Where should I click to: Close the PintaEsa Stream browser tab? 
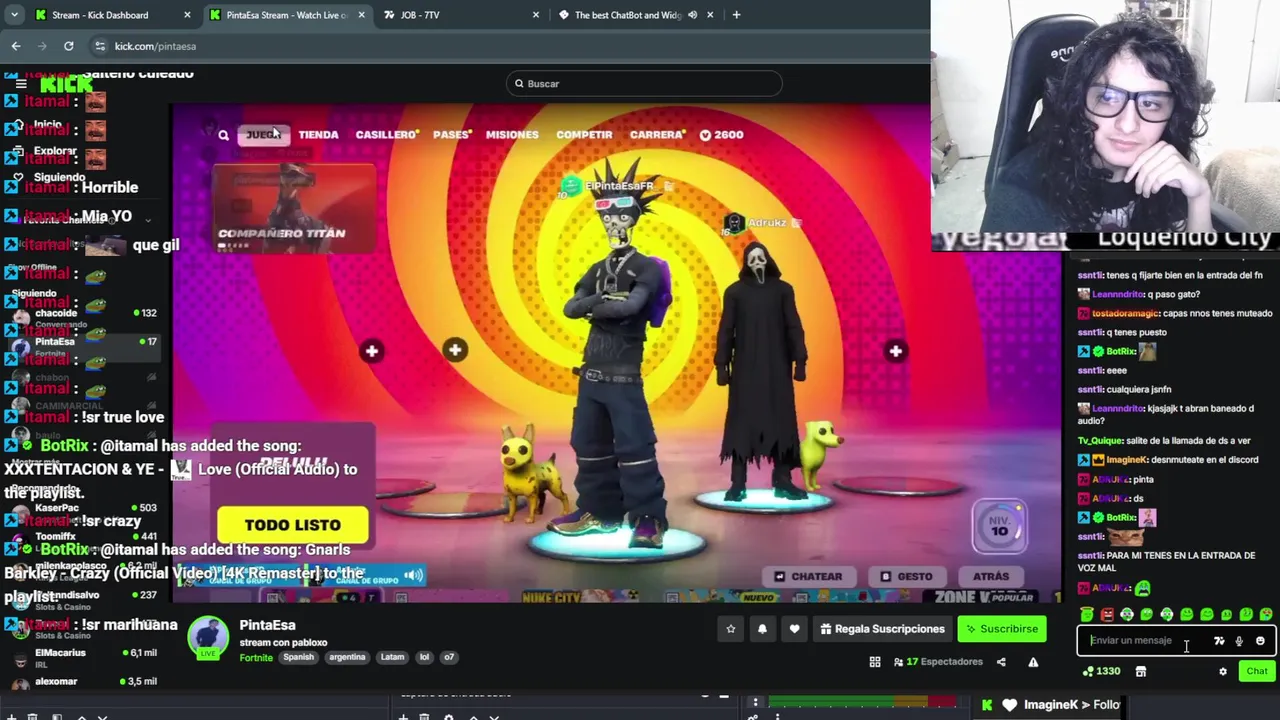361,15
